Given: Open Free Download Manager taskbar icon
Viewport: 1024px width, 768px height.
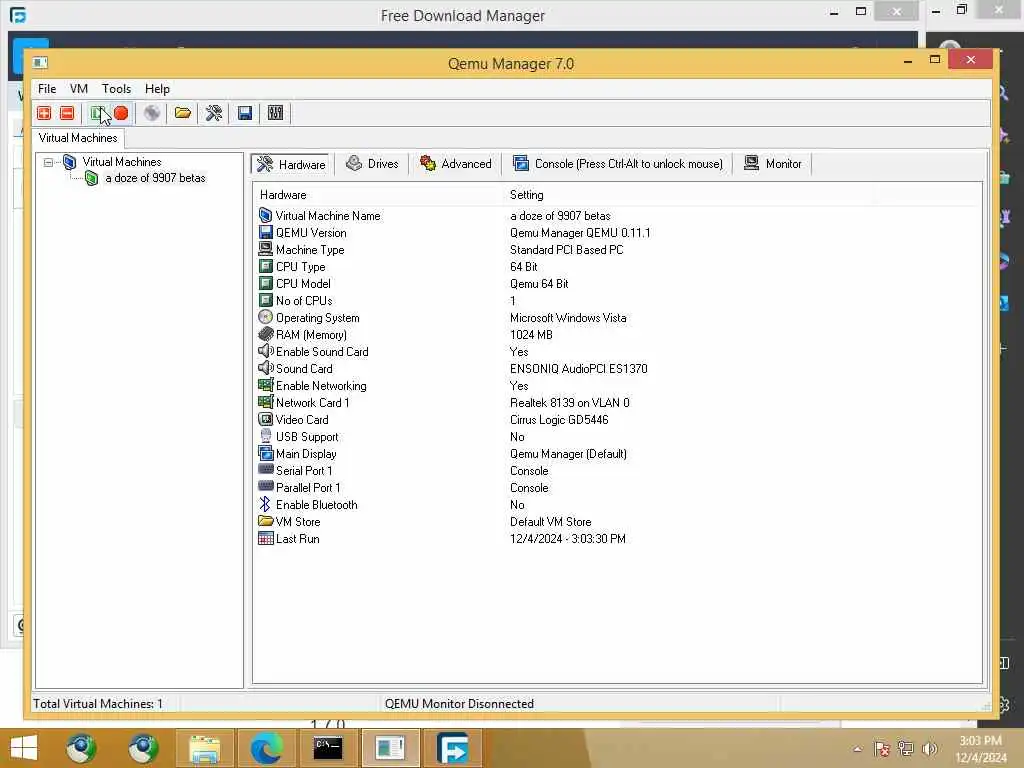Looking at the screenshot, I should pyautogui.click(x=453, y=748).
